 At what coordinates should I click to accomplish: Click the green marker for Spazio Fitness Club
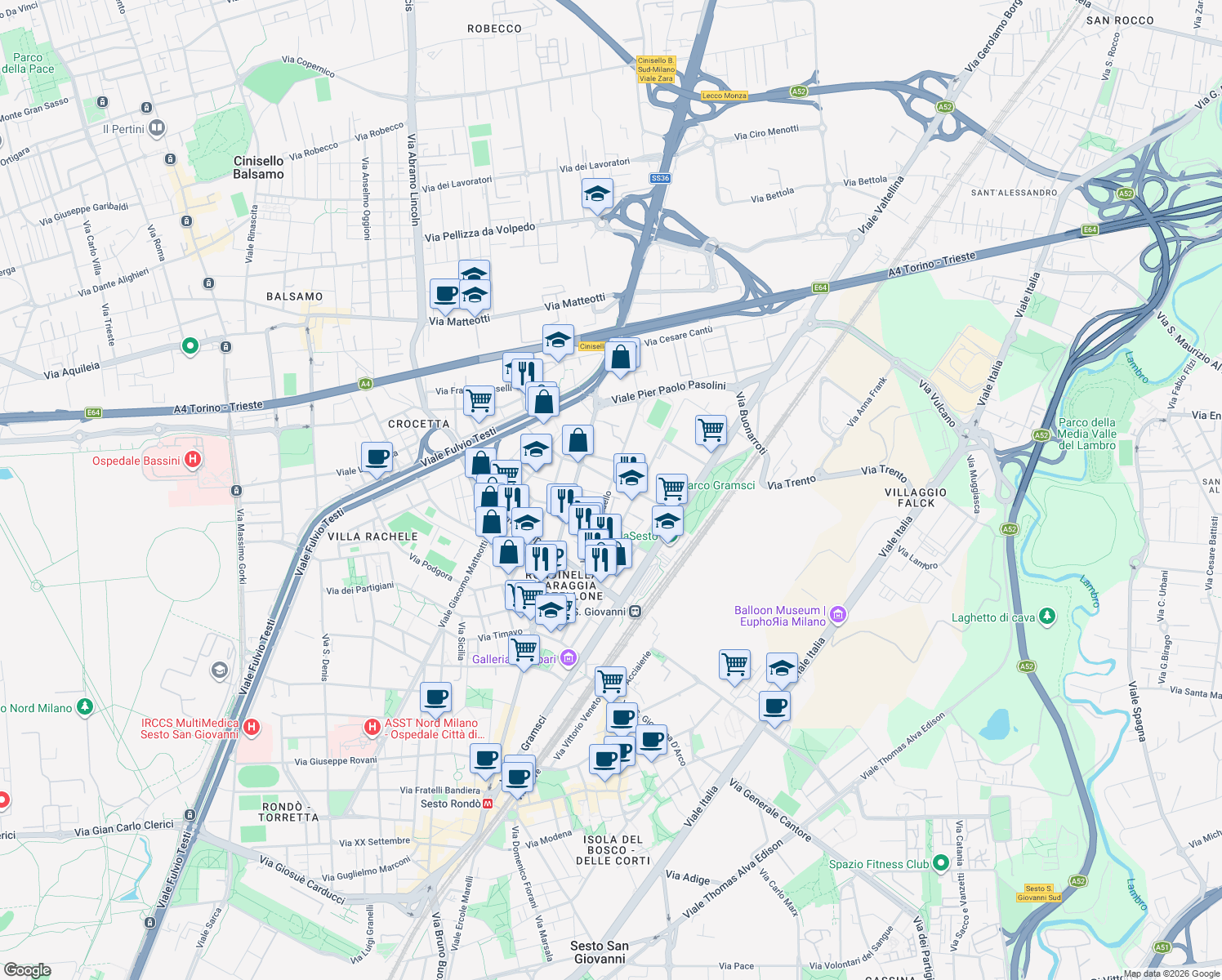942,863
